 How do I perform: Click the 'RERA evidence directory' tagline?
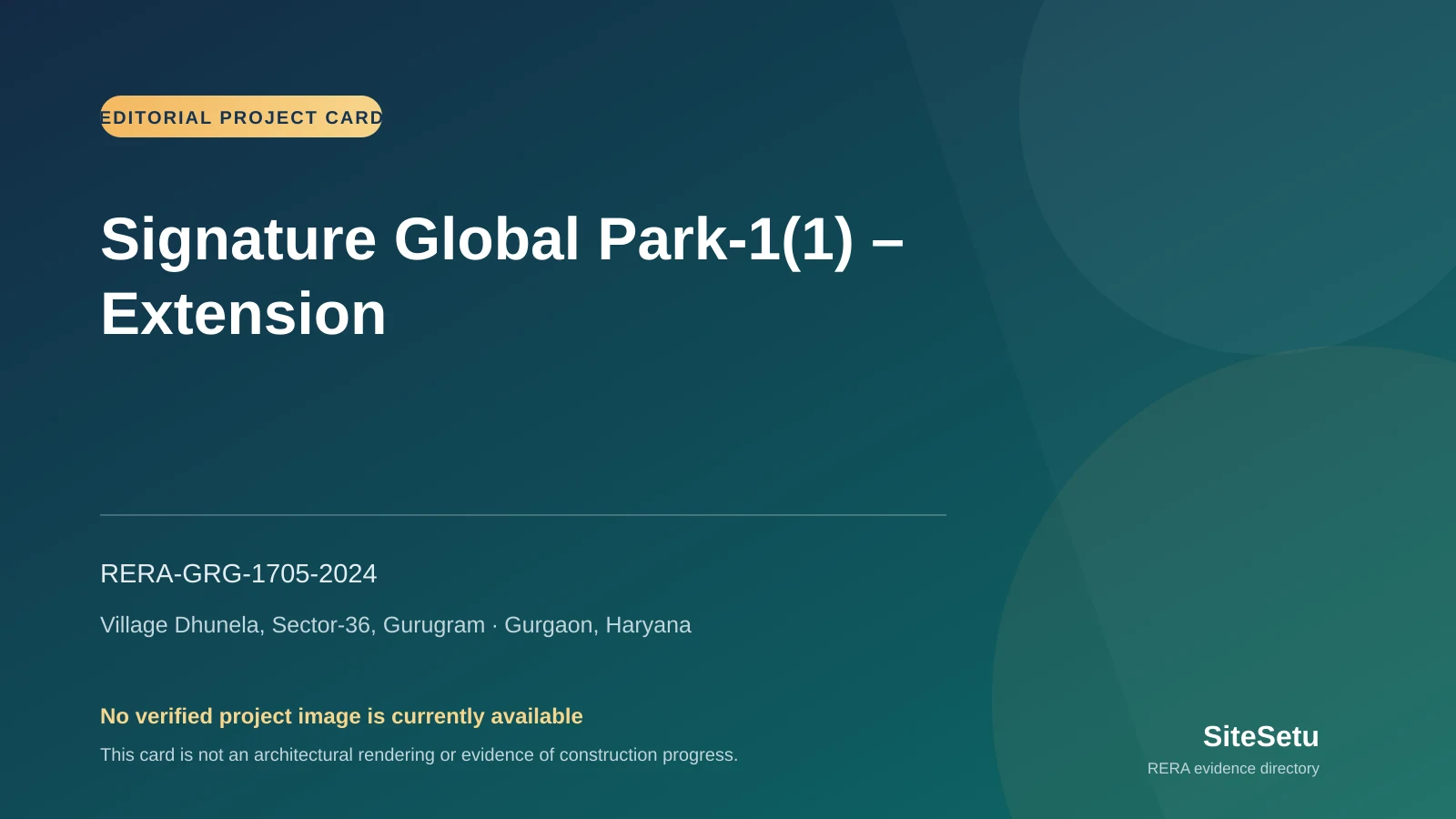tap(1233, 768)
